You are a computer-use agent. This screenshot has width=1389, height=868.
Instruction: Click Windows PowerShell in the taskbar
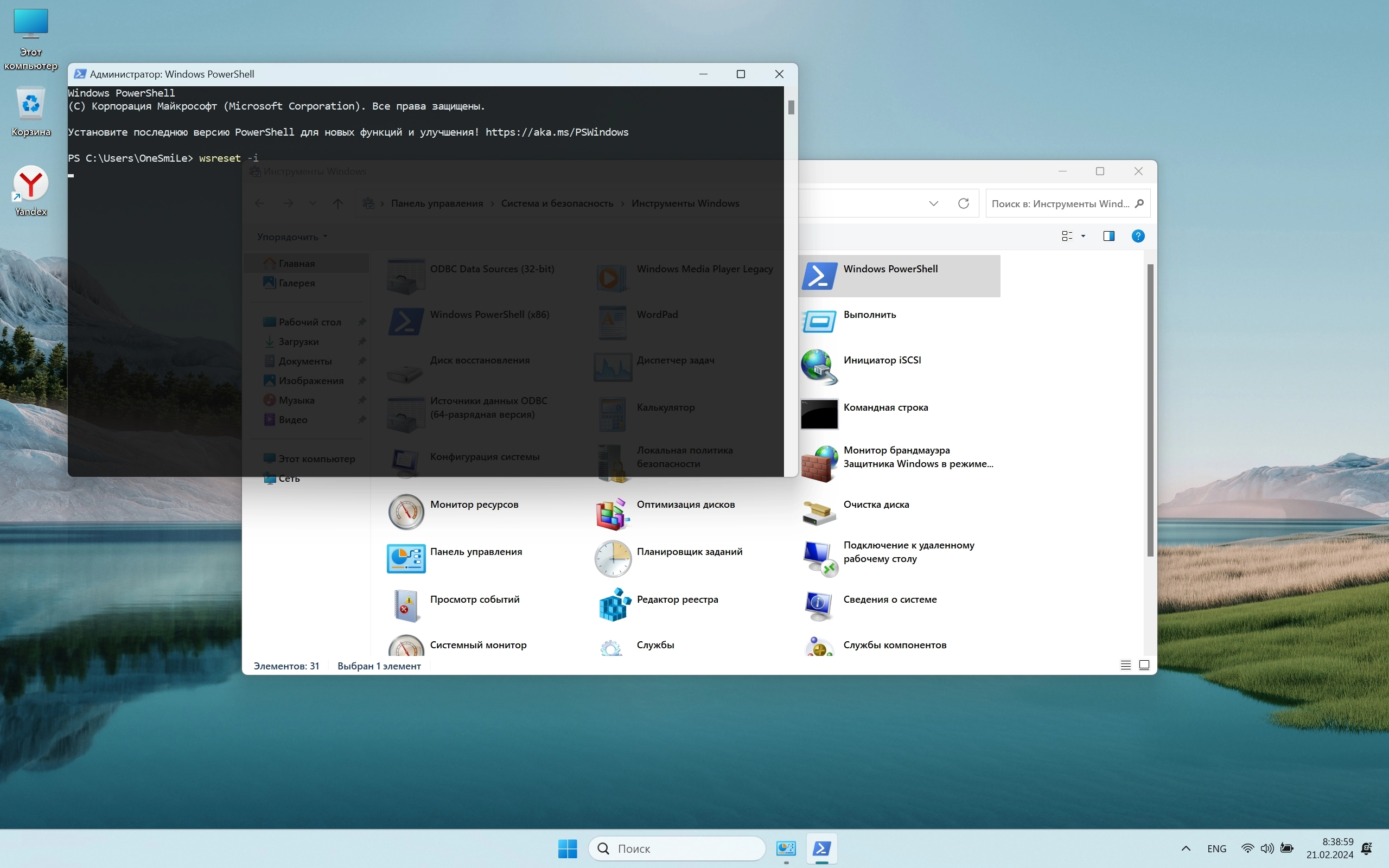[x=821, y=848]
